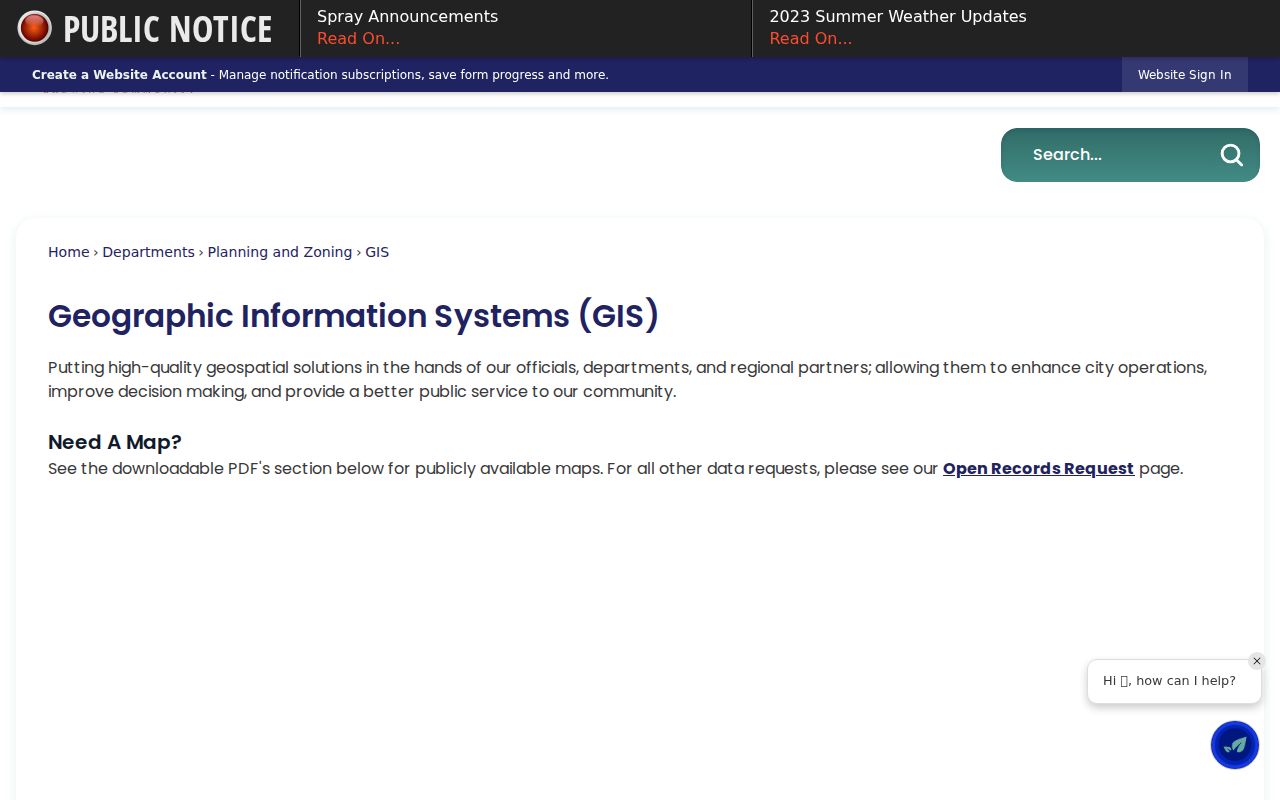Select the GIS breadcrumb

[x=377, y=252]
